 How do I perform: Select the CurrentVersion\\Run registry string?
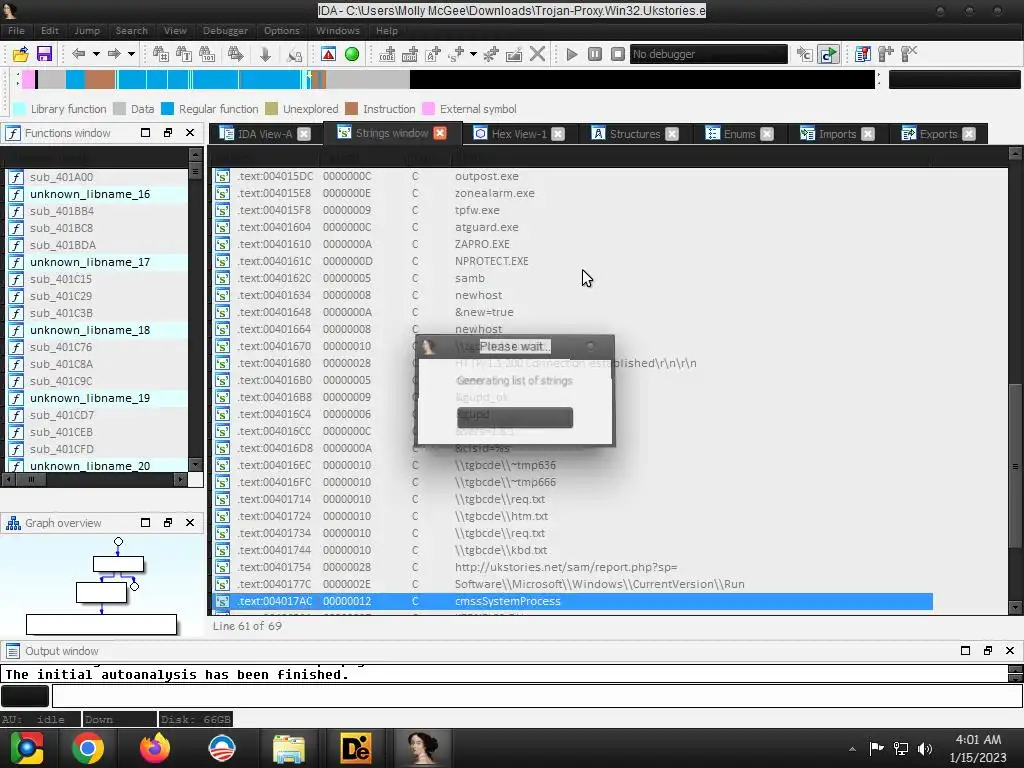point(573,584)
